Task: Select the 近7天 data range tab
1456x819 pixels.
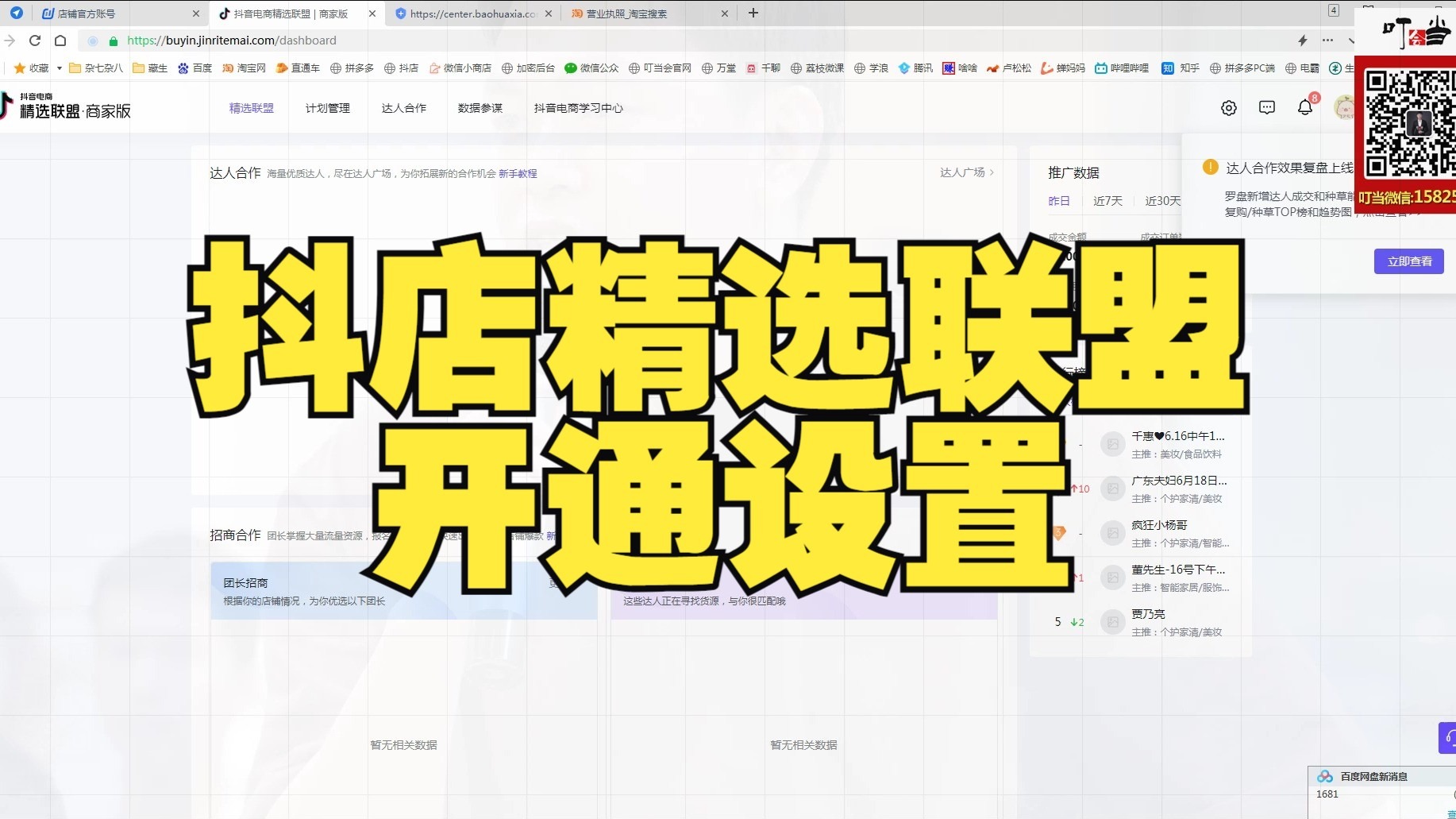Action: coord(1107,201)
